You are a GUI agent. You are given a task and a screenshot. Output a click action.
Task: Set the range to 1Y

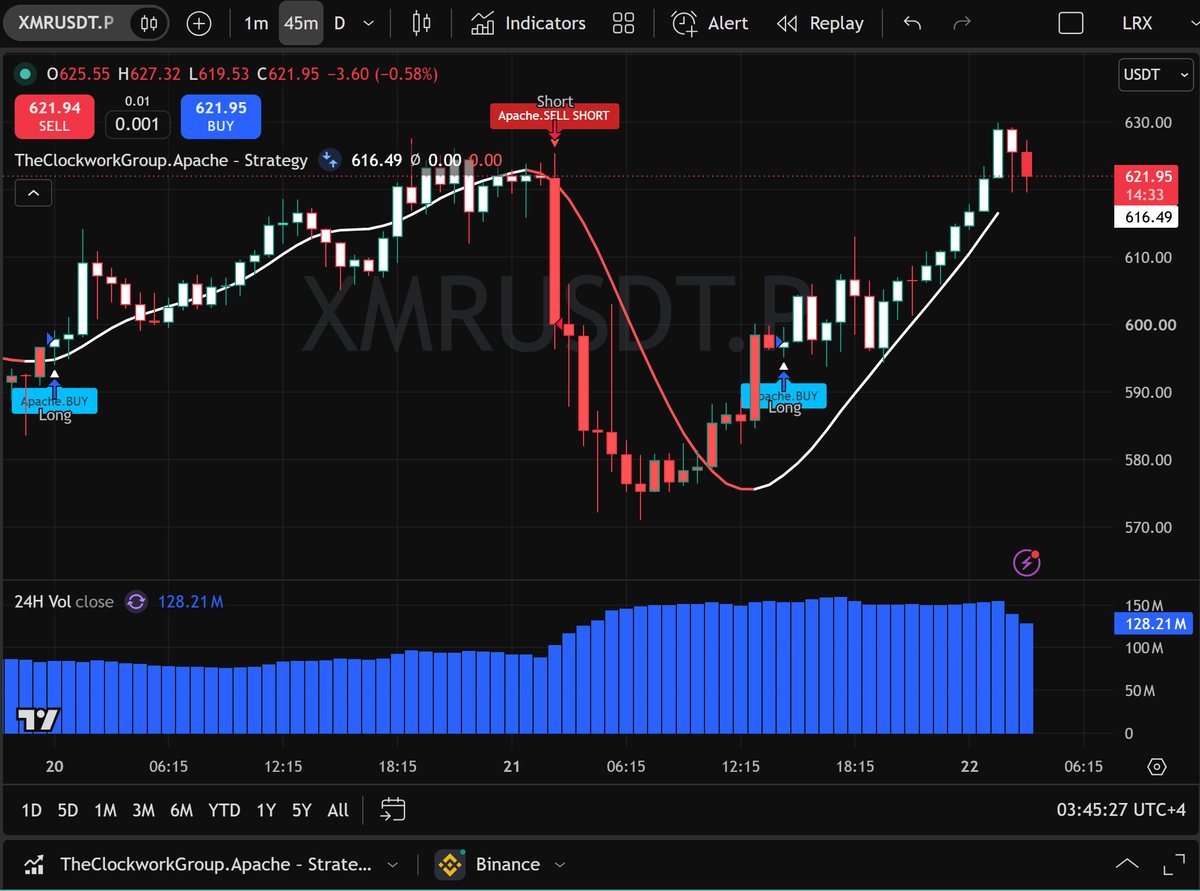coord(265,810)
